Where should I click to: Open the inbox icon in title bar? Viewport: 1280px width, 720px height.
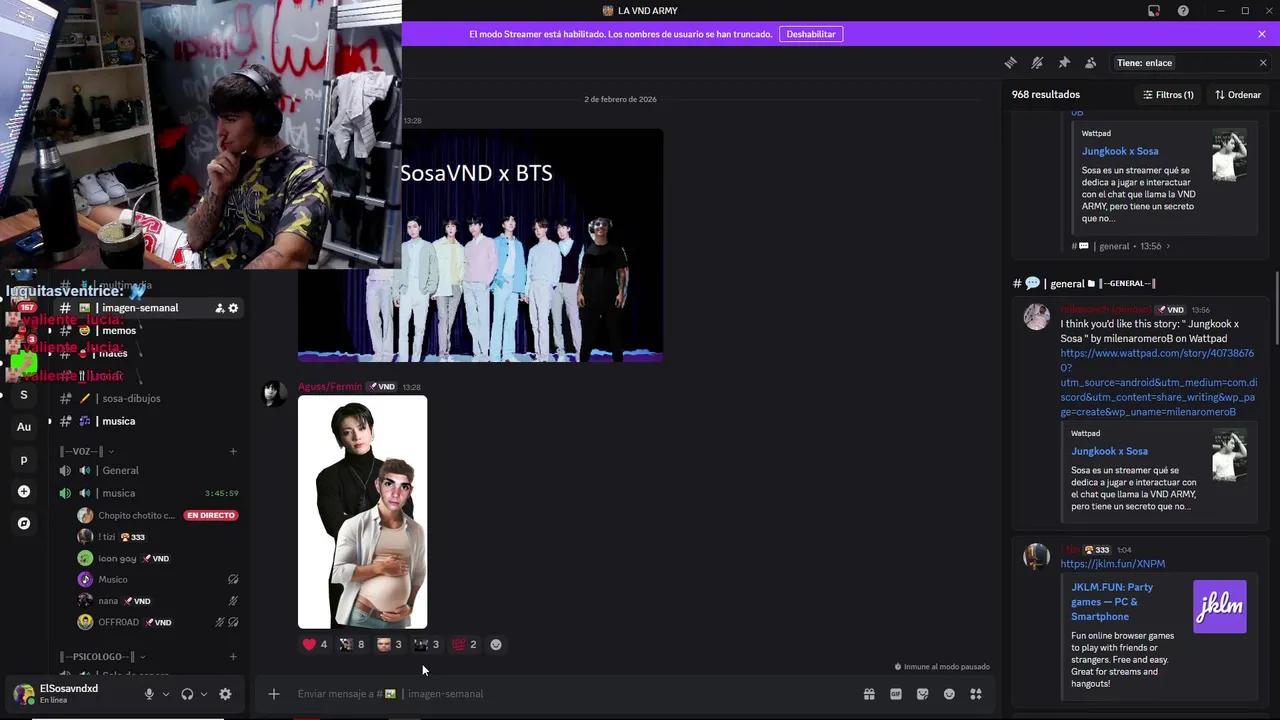point(1154,11)
